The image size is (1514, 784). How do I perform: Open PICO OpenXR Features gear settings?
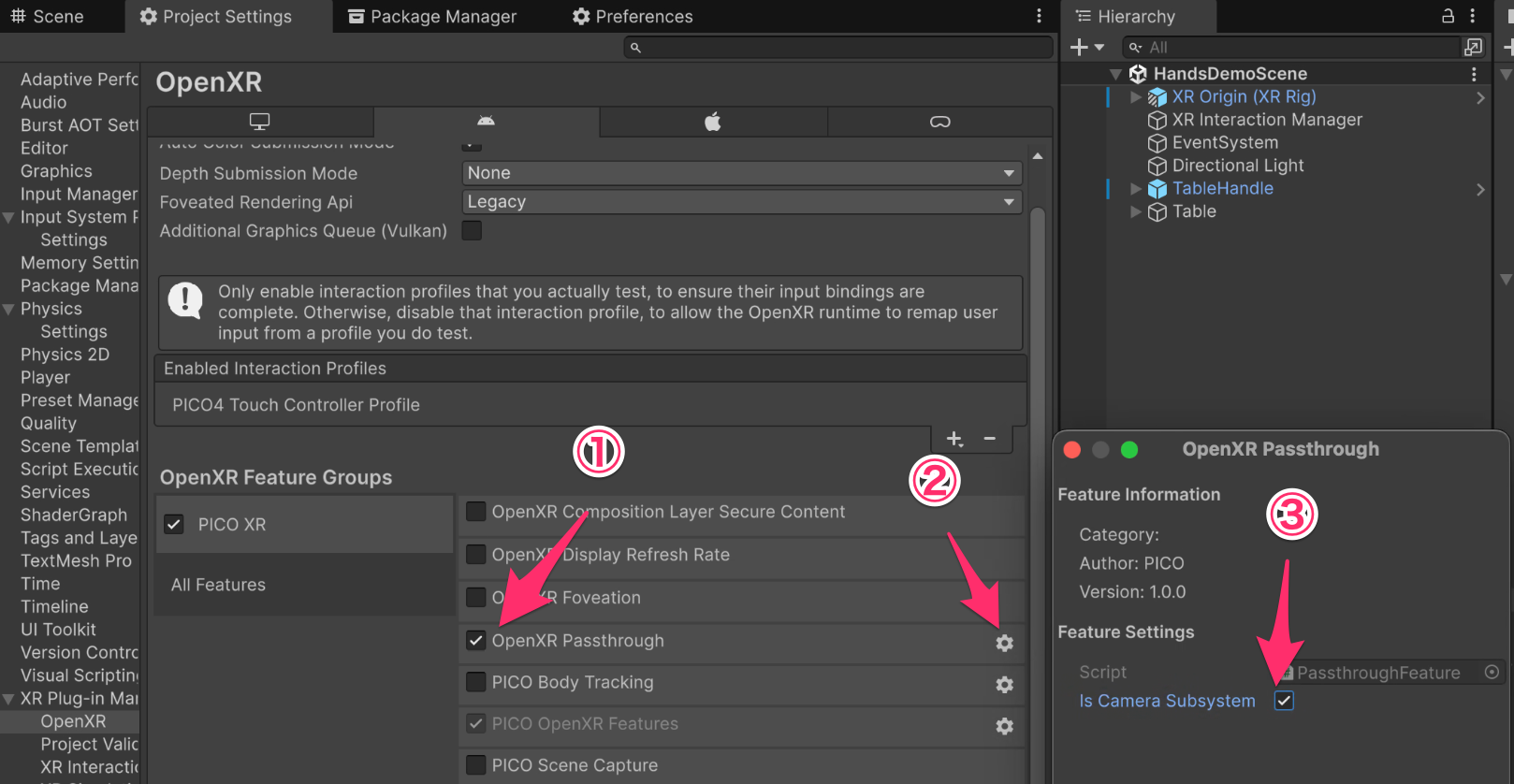point(1005,726)
